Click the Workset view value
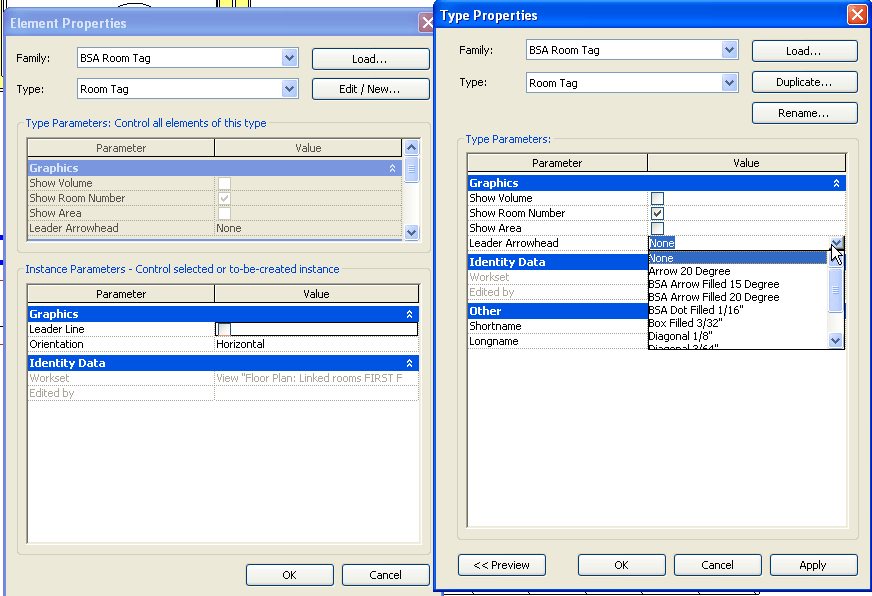This screenshot has width=872, height=596. 309,378
